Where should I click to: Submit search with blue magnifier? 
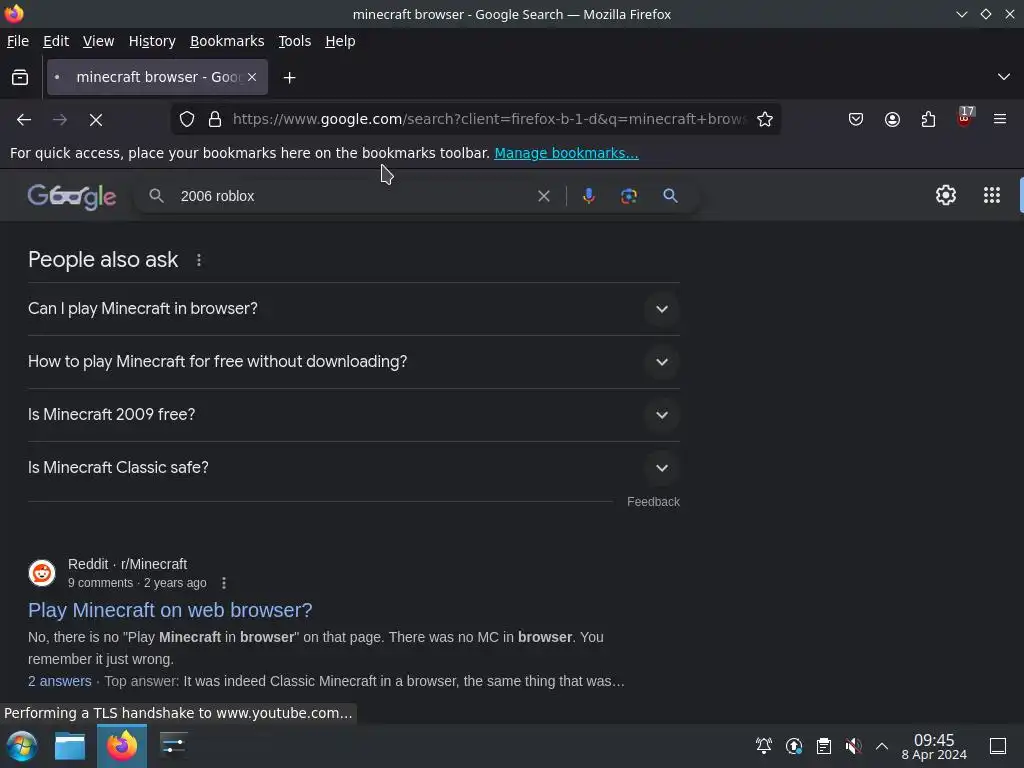[x=670, y=195]
